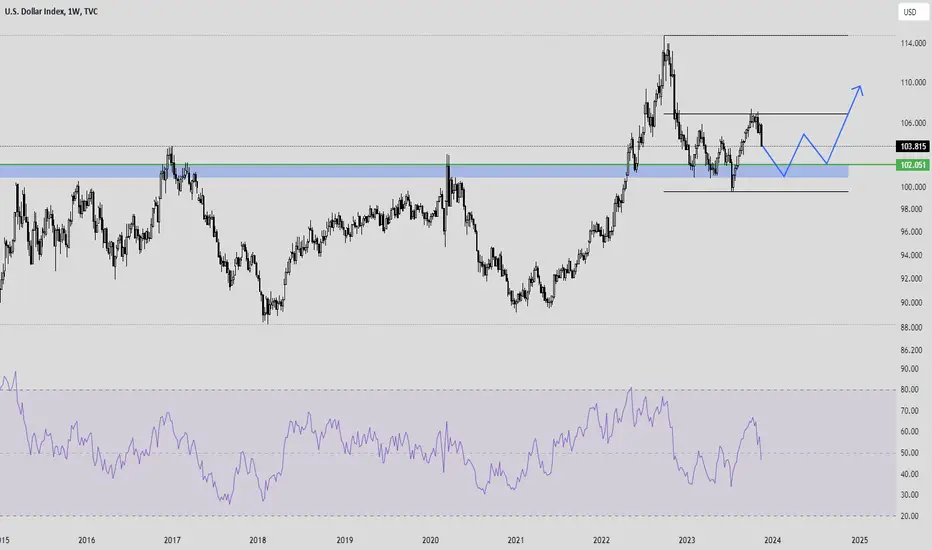This screenshot has width=932, height=550.
Task: Click the RSI 80.00 scale label
Action: (909, 390)
